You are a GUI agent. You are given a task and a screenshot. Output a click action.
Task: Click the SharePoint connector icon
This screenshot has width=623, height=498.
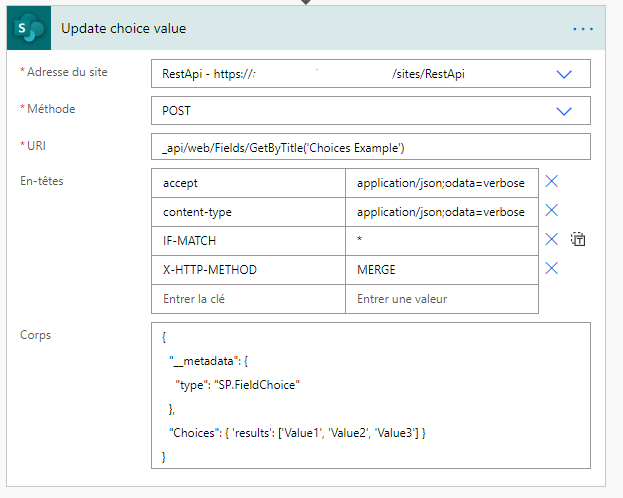point(29,28)
